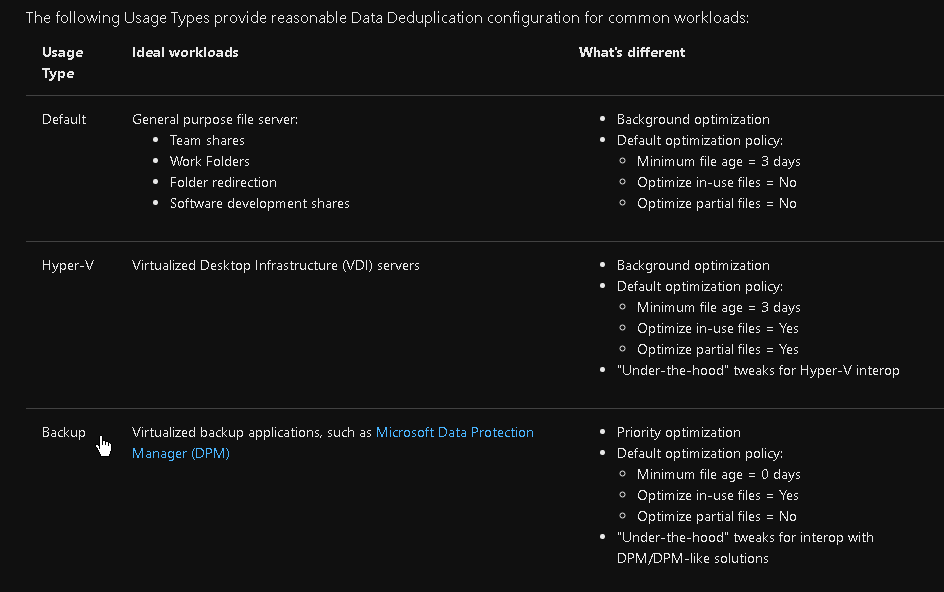Image resolution: width=944 pixels, height=592 pixels.
Task: Select the "Hyper-V" usage type cell
Action: tap(67, 265)
